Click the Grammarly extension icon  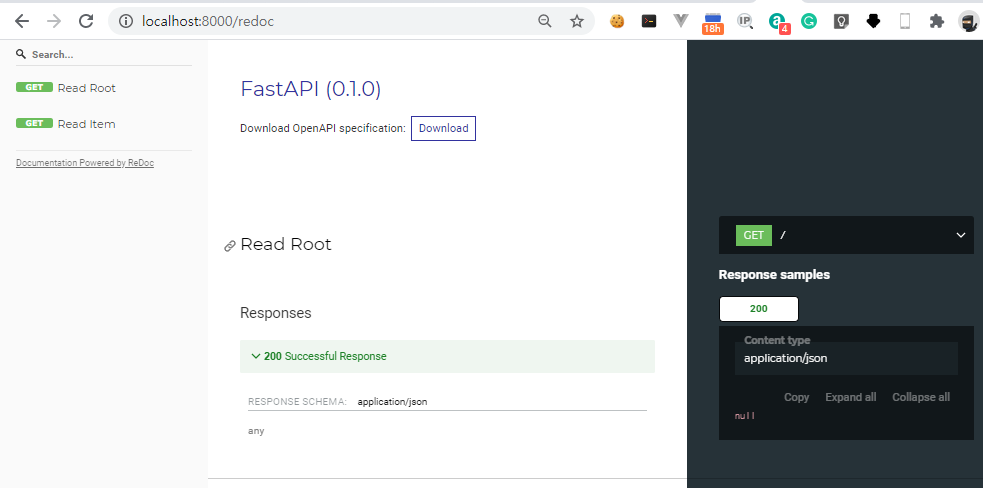click(809, 21)
